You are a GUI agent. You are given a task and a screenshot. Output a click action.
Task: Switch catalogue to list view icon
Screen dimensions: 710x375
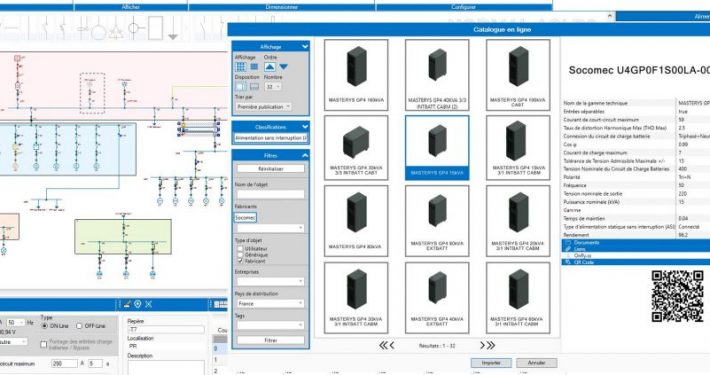254,67
